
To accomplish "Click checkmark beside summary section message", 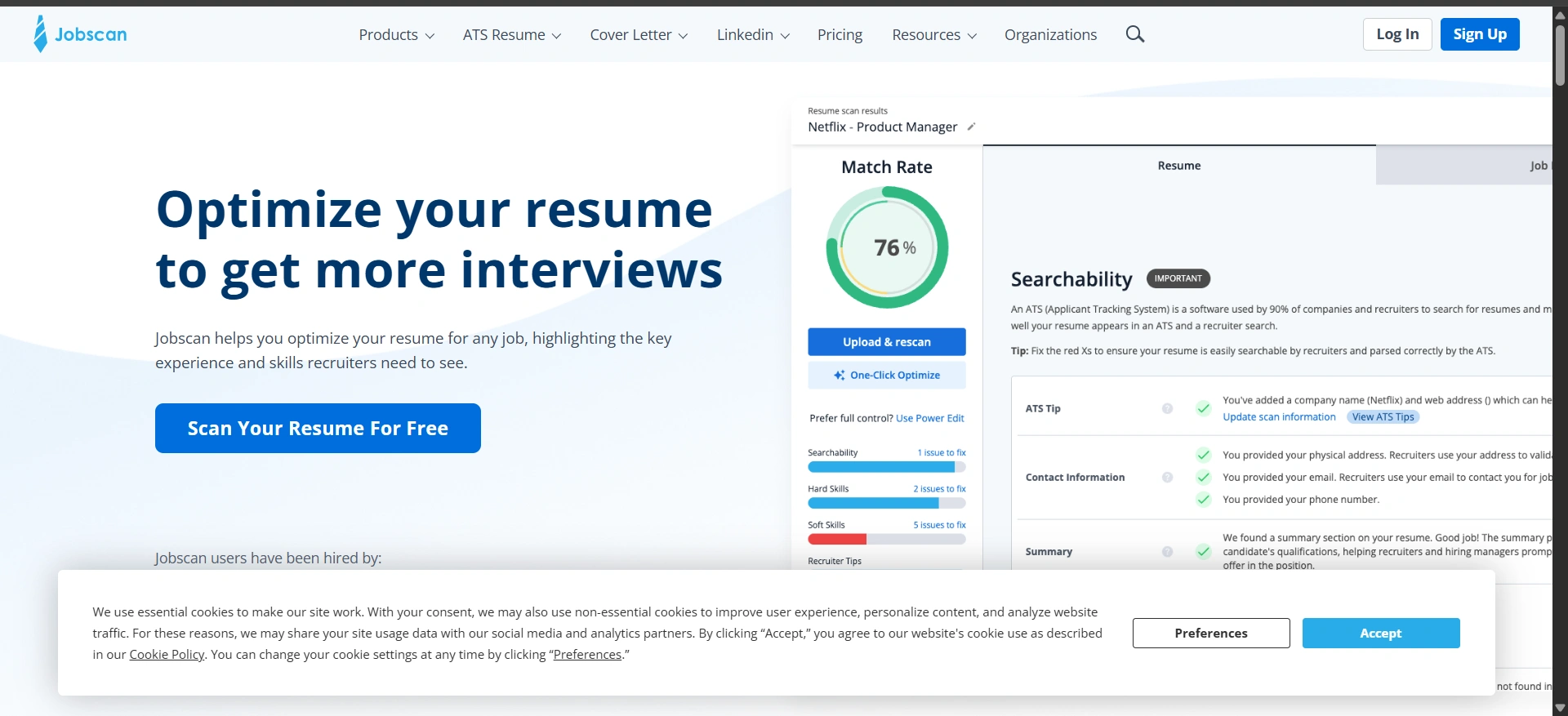I will tap(1203, 551).
